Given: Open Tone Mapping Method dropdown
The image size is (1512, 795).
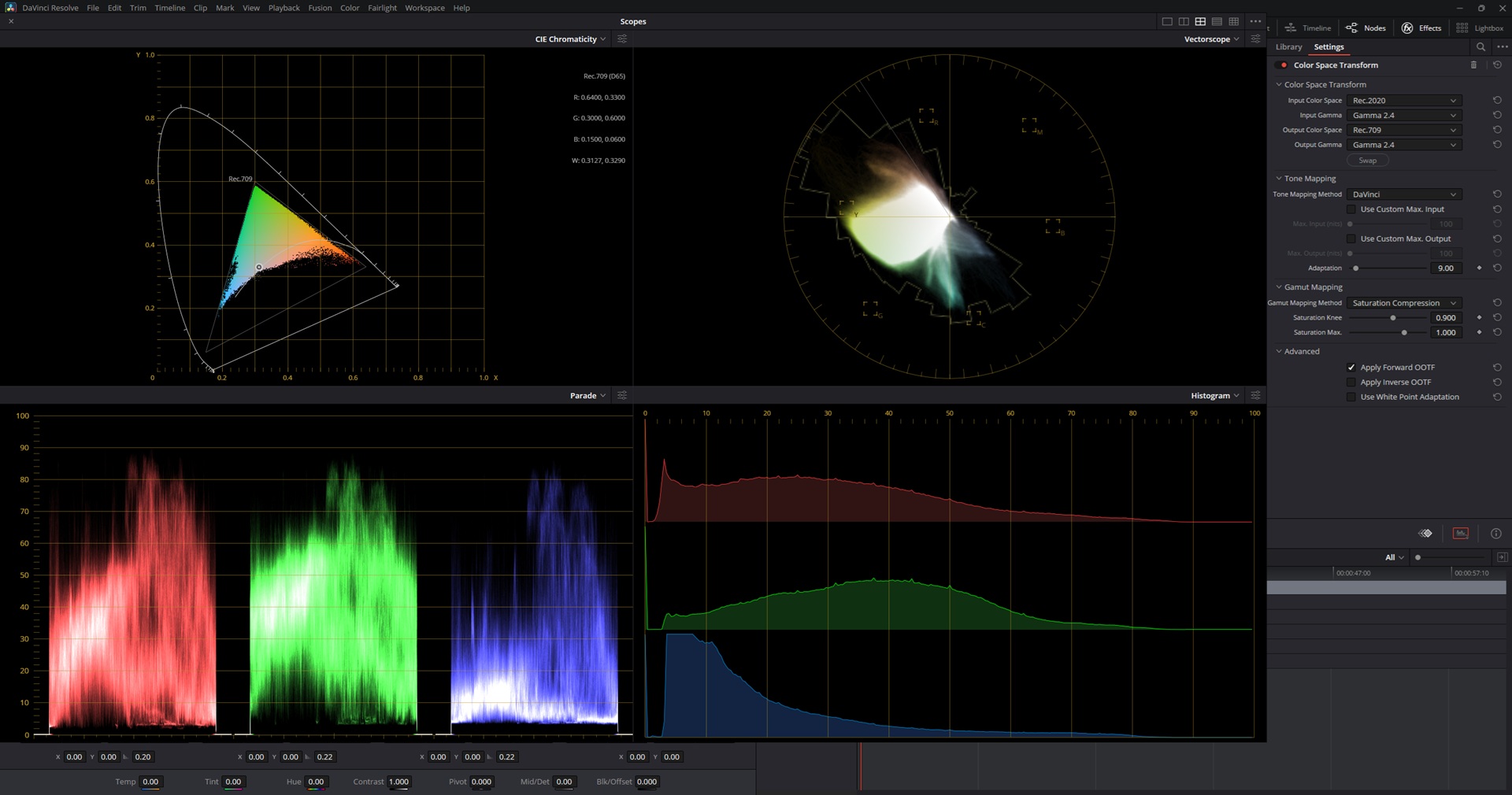Looking at the screenshot, I should [1404, 194].
